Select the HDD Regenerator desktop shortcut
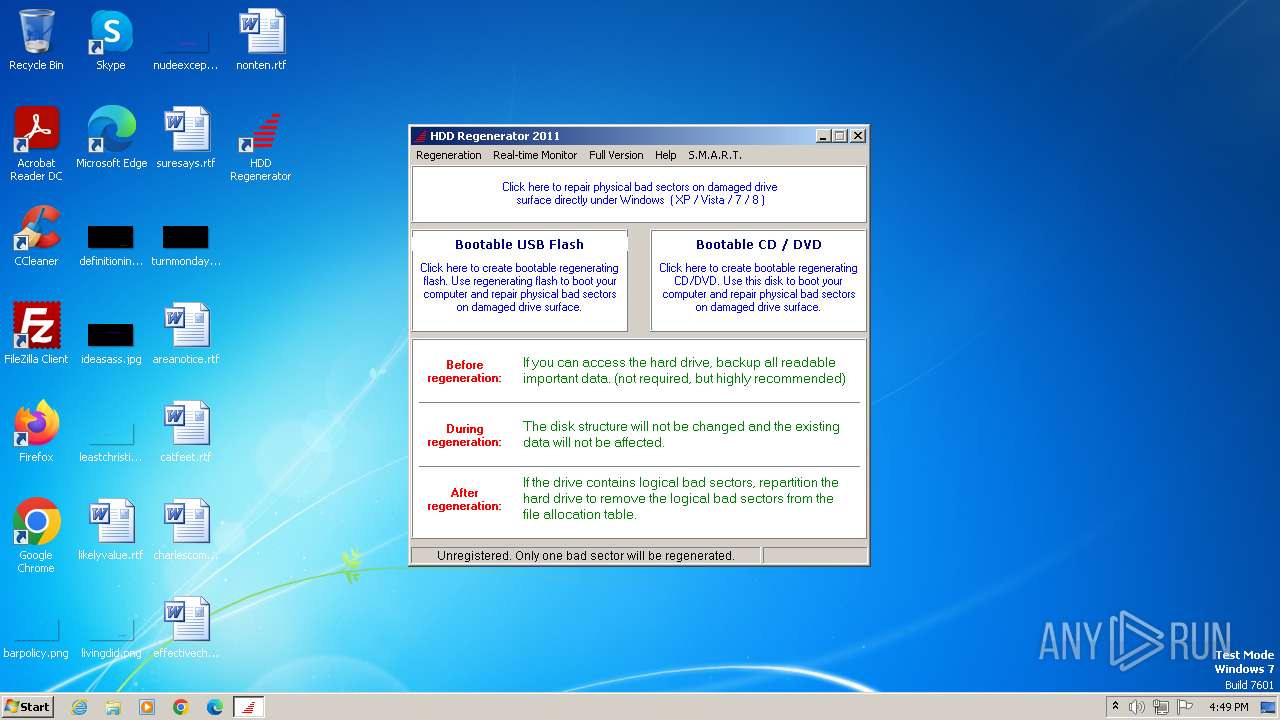 point(261,144)
